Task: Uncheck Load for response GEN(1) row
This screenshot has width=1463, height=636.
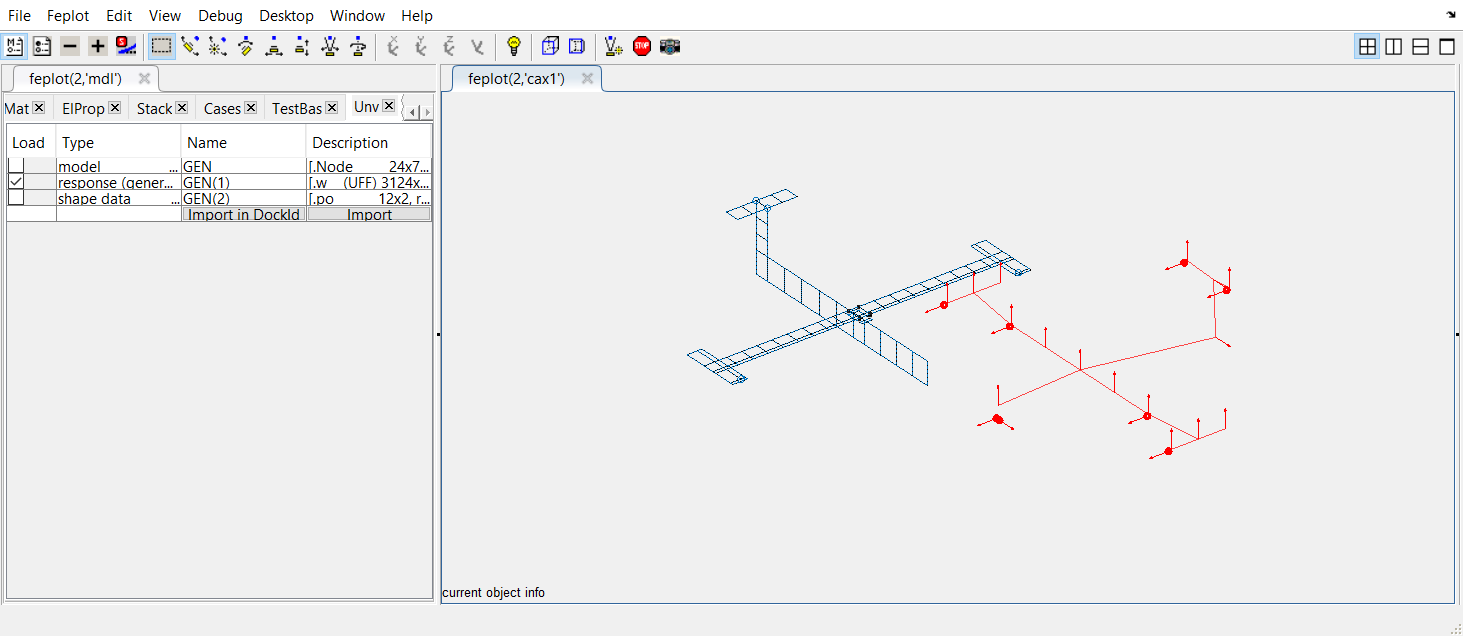Action: (x=16, y=182)
